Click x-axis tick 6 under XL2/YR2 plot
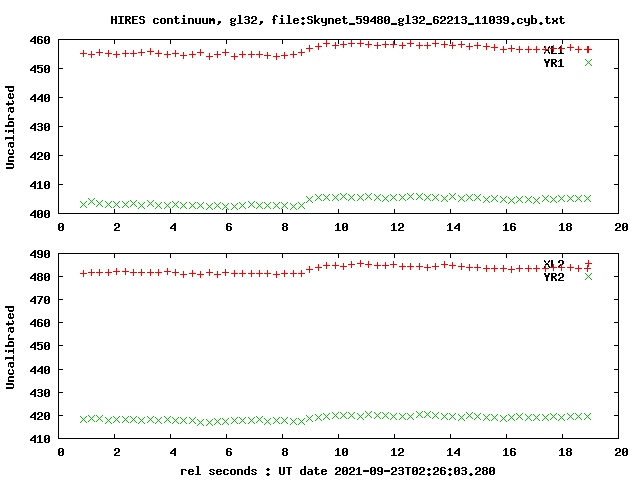Viewport: 640px width, 480px height. pyautogui.click(x=229, y=452)
